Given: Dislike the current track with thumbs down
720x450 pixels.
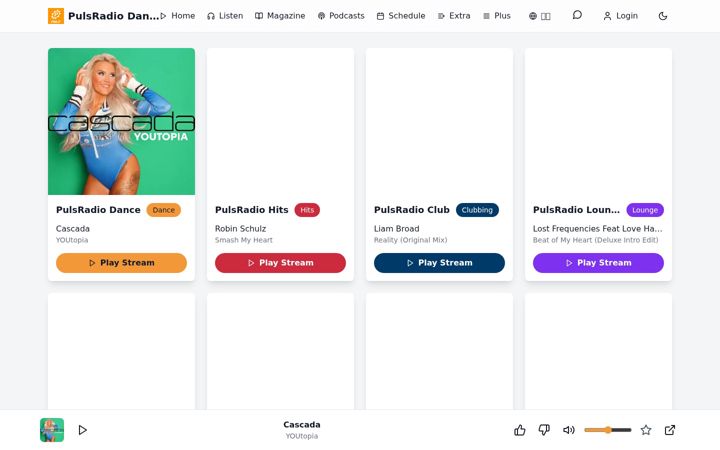Looking at the screenshot, I should tap(544, 430).
